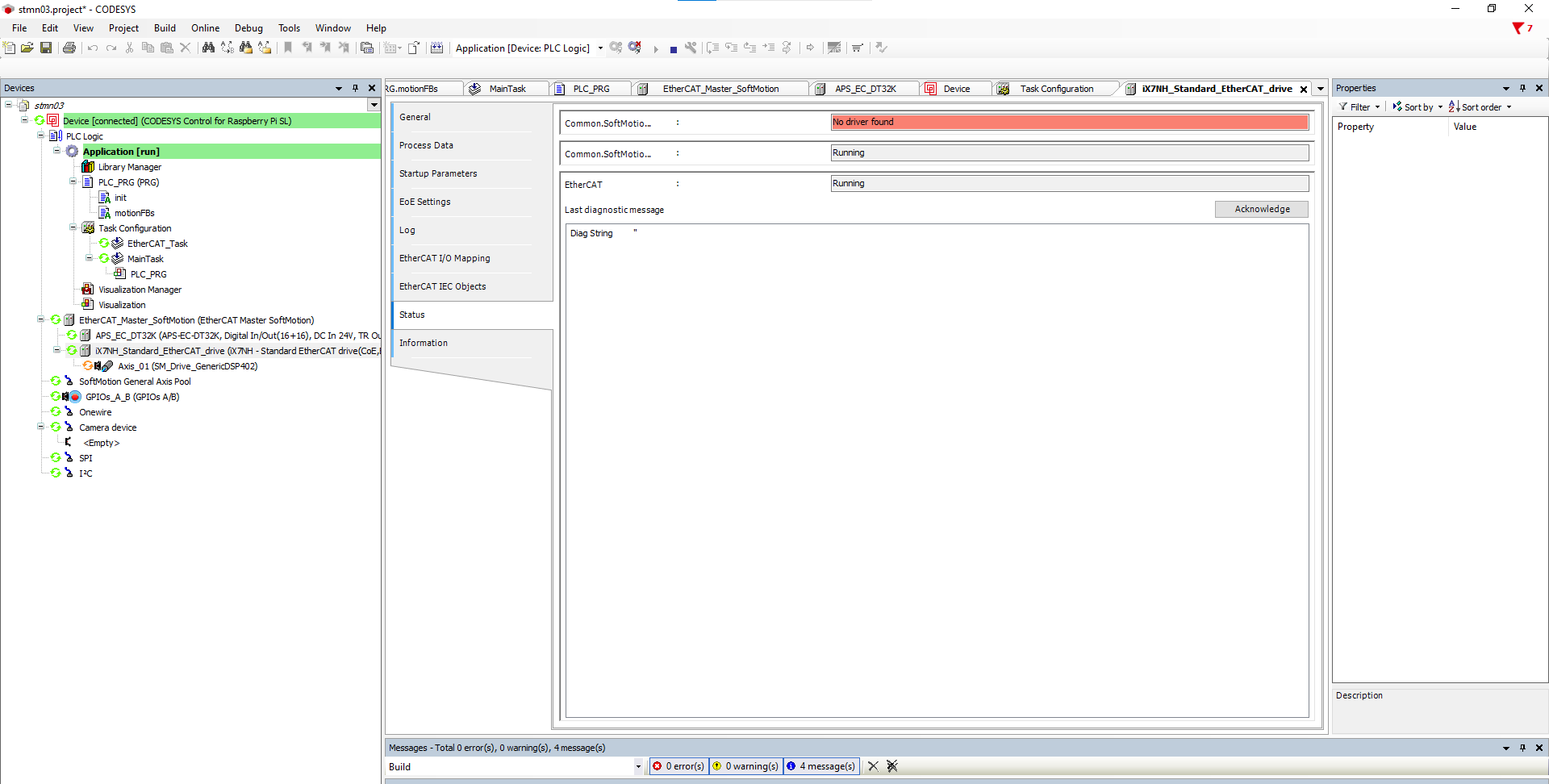Select the motionFBs action in tree
Screen dimensions: 1549x784
point(134,213)
